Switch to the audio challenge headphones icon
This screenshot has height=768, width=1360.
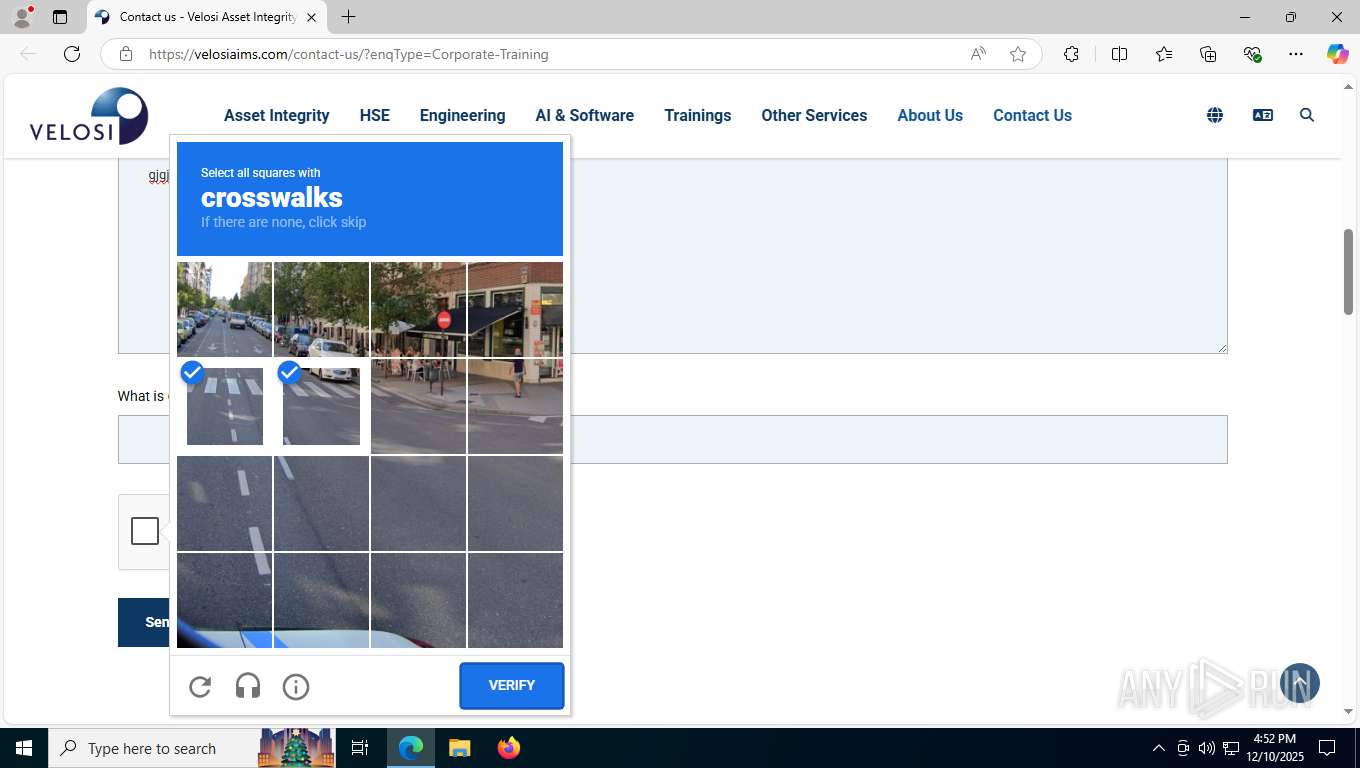(248, 686)
